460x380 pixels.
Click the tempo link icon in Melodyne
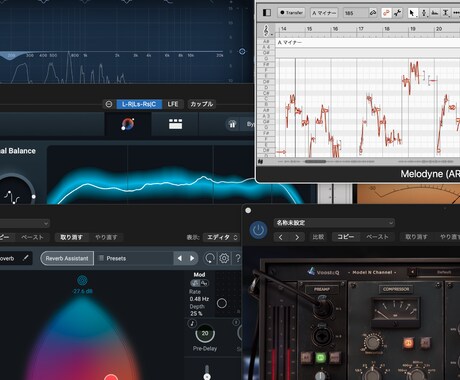[x=373, y=13]
